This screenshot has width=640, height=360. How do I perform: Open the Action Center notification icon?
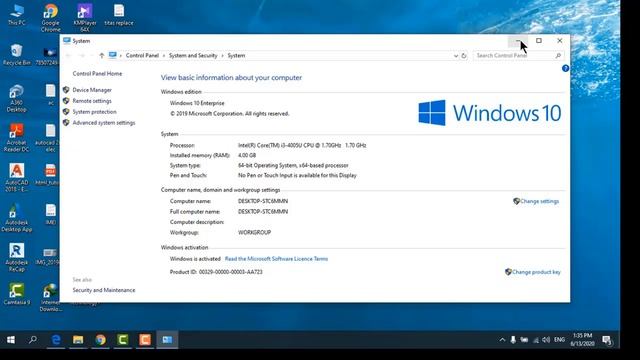pos(607,340)
